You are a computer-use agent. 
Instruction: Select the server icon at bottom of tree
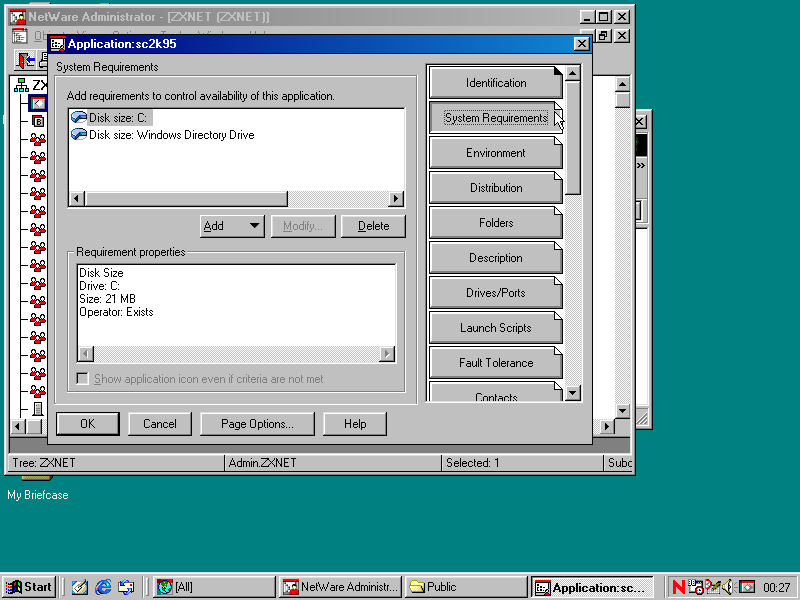pos(38,408)
